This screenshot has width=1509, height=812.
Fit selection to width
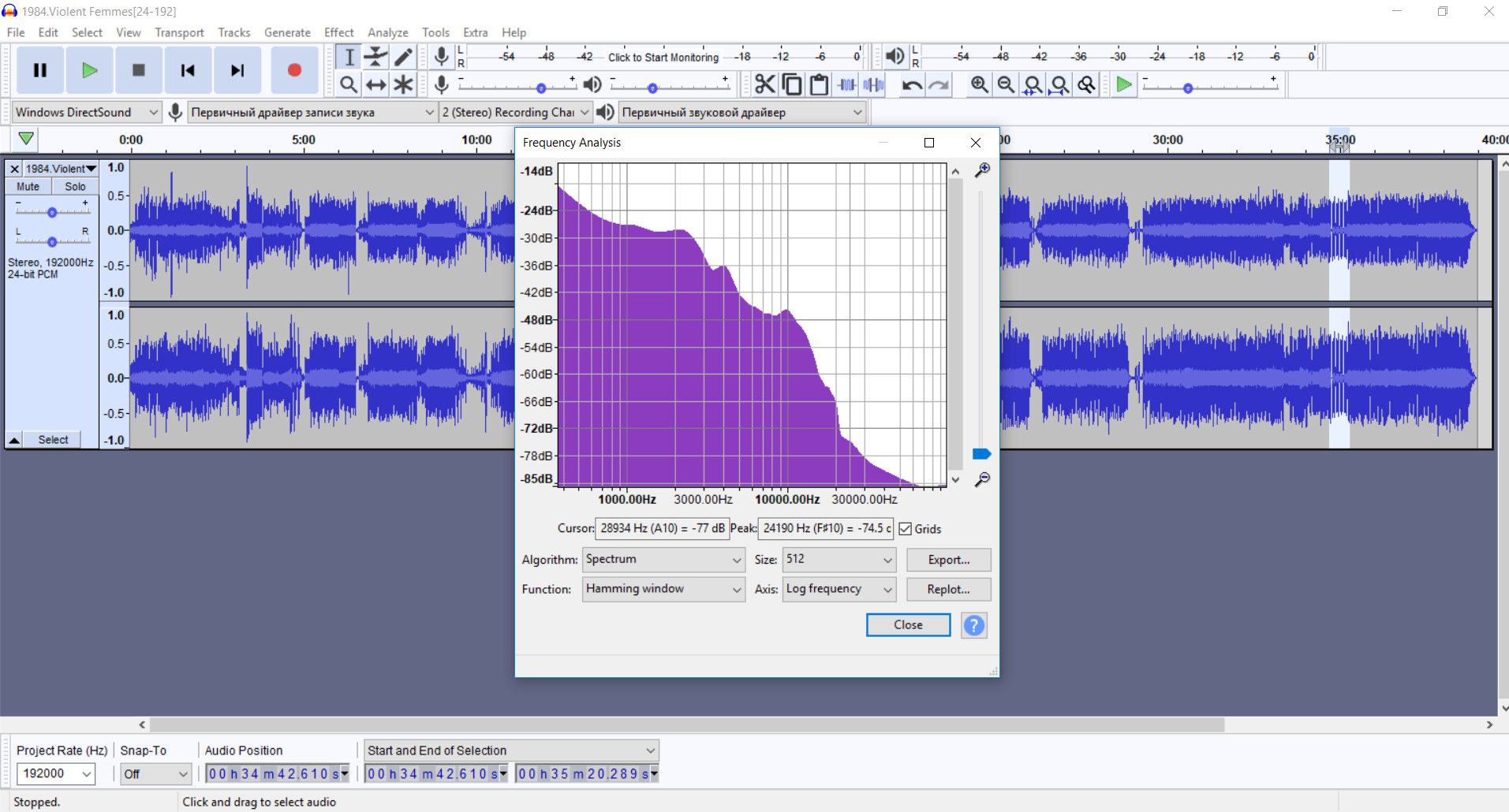1033,84
